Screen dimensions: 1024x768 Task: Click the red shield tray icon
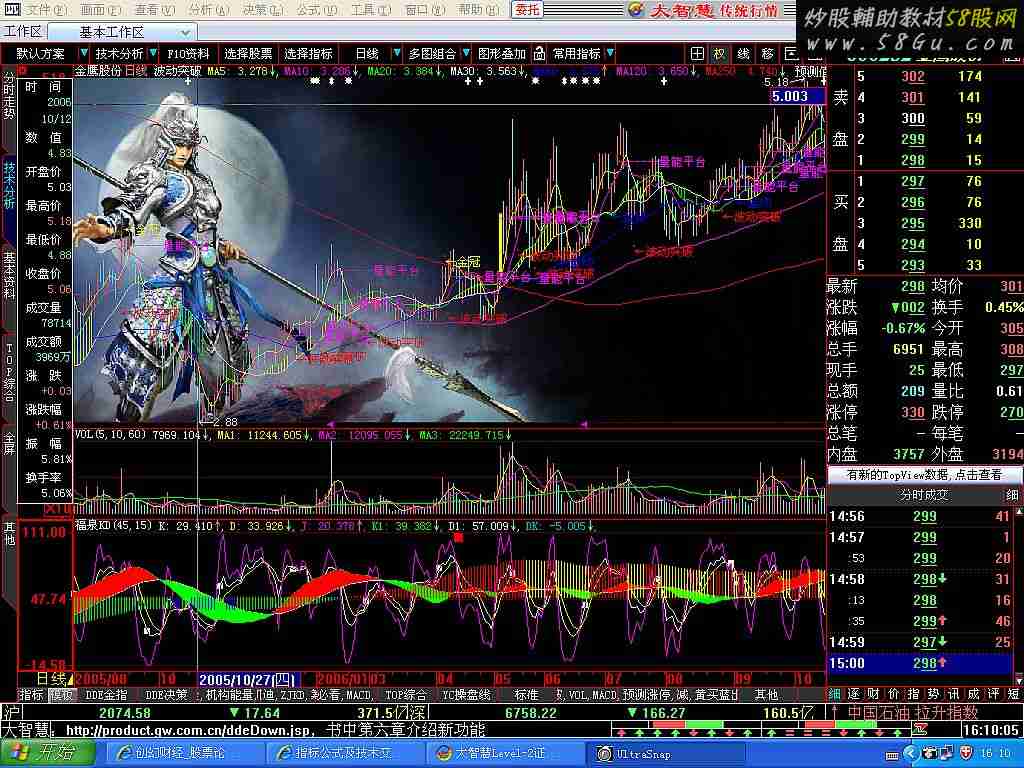(966, 753)
